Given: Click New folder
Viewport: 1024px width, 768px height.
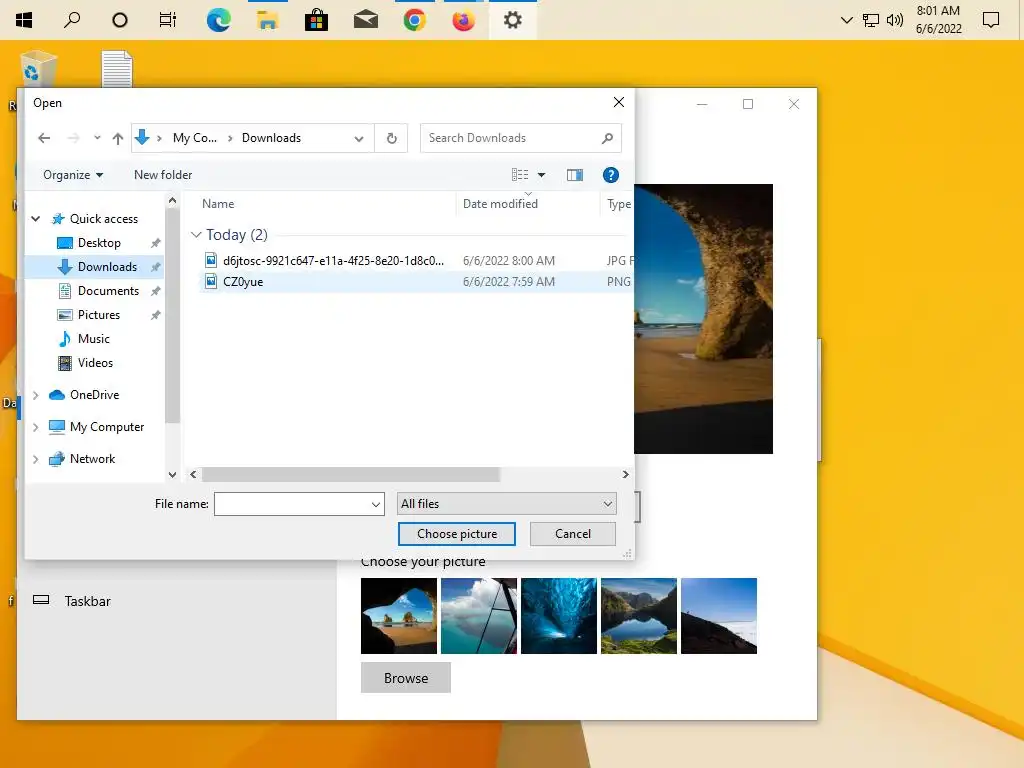Looking at the screenshot, I should click(x=163, y=174).
